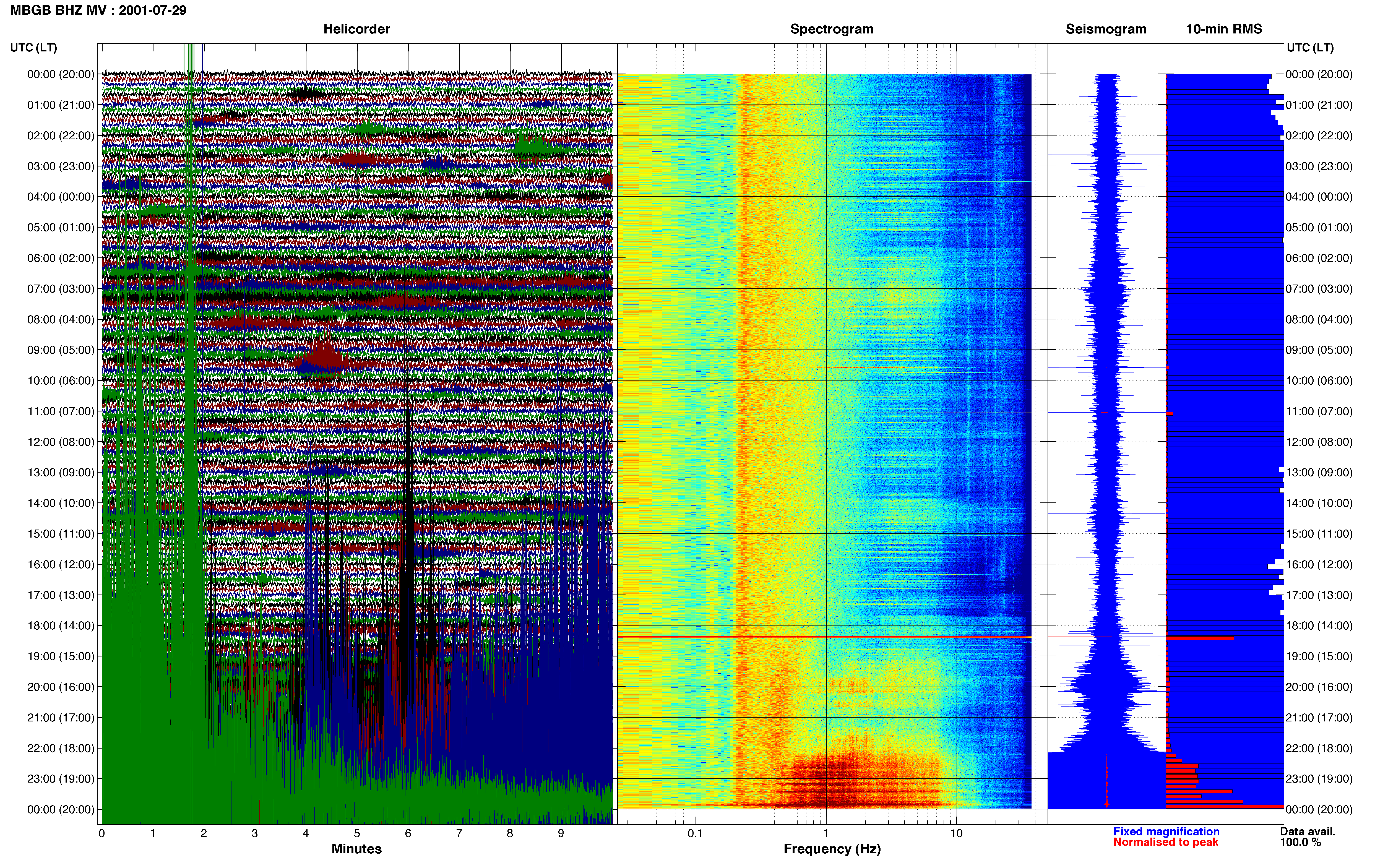Click right time label 11:00 (07:00)

pos(1319,412)
